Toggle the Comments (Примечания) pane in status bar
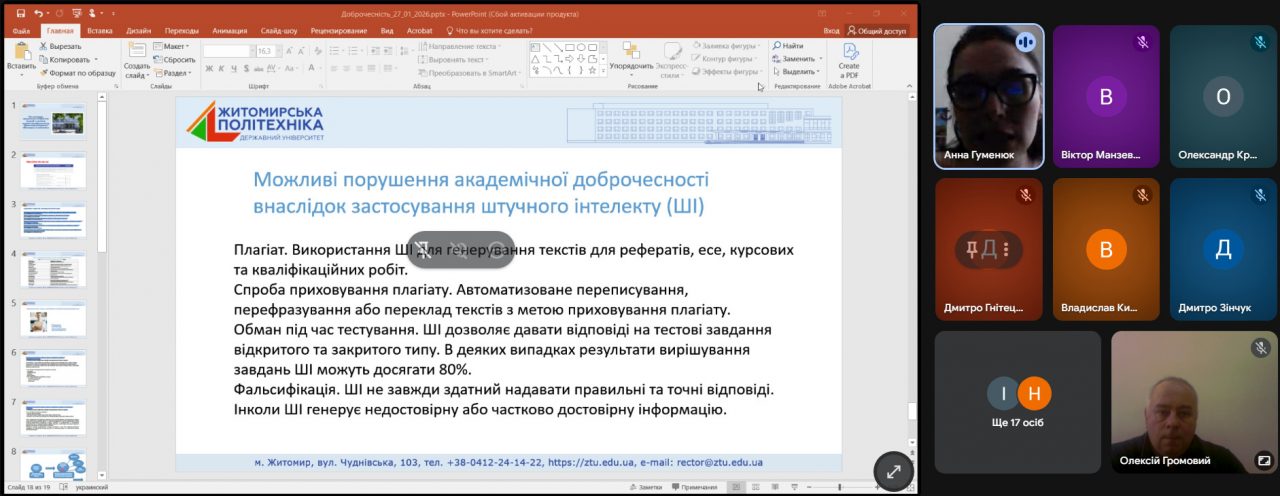1280x496 pixels. 693,487
